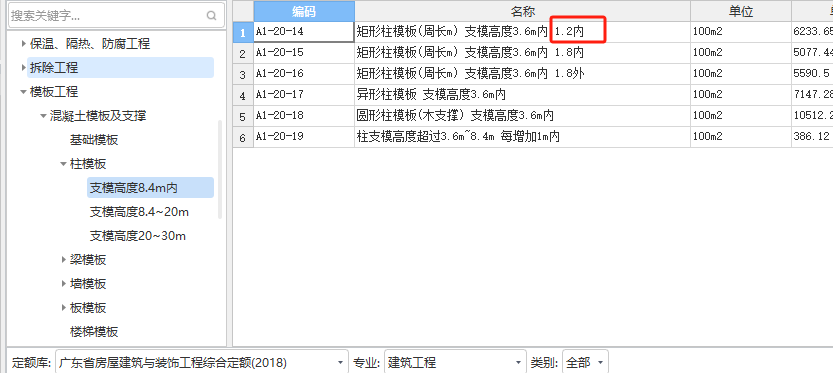833x373 pixels.
Task: Expand the 拆除工程 tree arrow
Action: pos(23,67)
